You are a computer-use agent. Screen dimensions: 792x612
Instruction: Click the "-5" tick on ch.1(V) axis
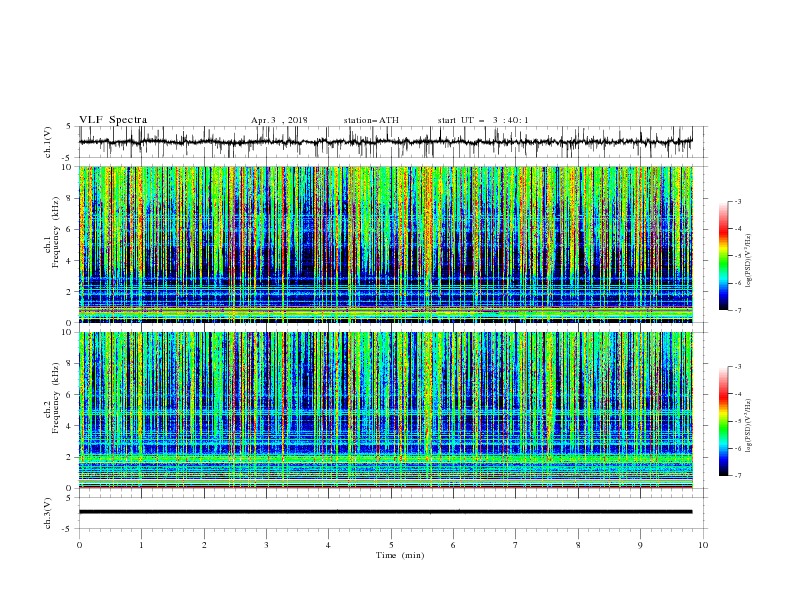point(68,158)
